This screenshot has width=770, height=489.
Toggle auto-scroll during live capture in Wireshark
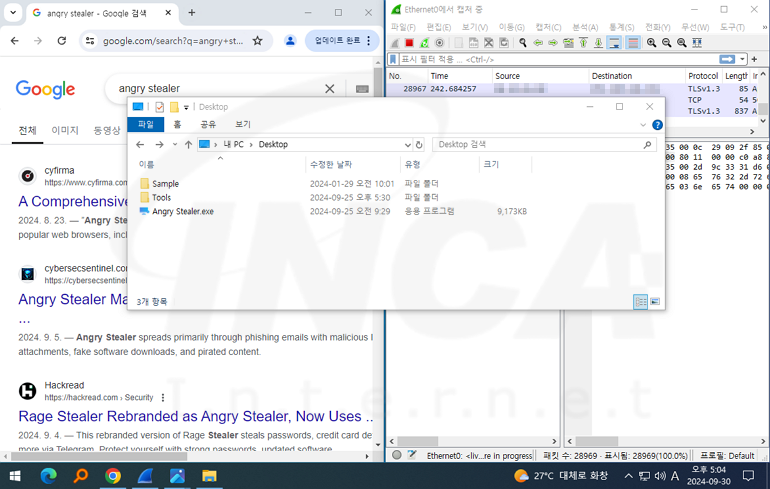click(x=614, y=43)
